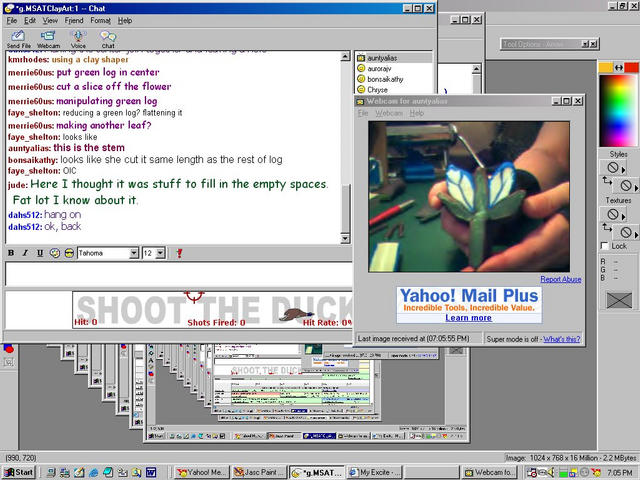This screenshot has width=640, height=480.
Task: Click chat scrollbar down arrow
Action: (x=345, y=239)
